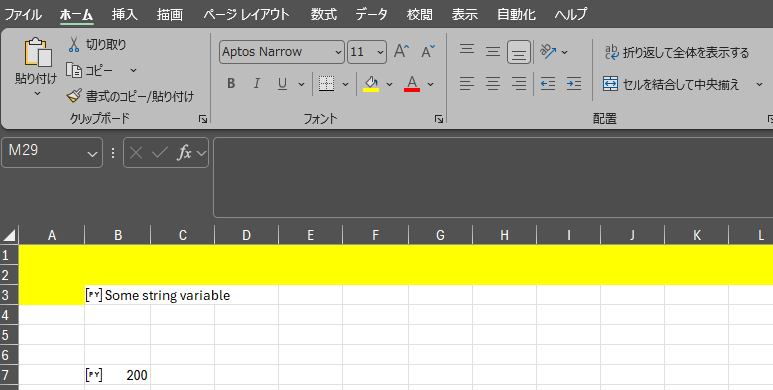773x390 pixels.
Task: Open the 自動化 tab
Action: 516,14
